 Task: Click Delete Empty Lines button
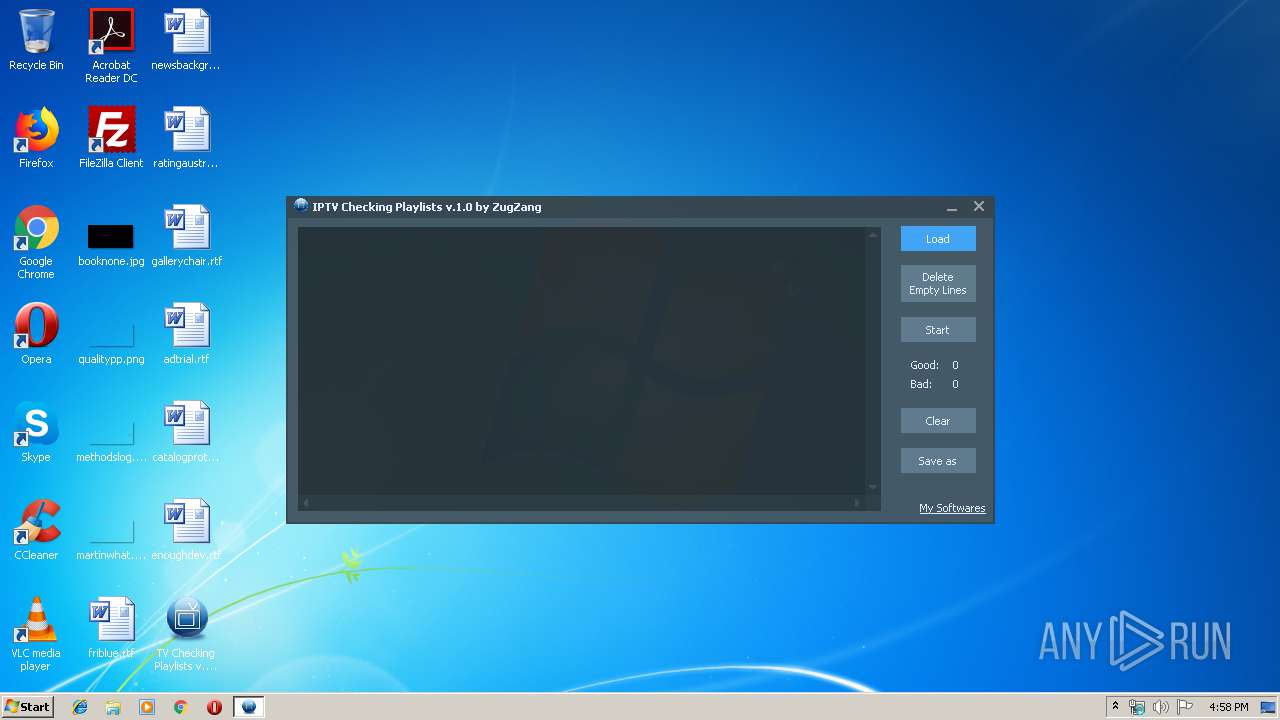coord(937,283)
